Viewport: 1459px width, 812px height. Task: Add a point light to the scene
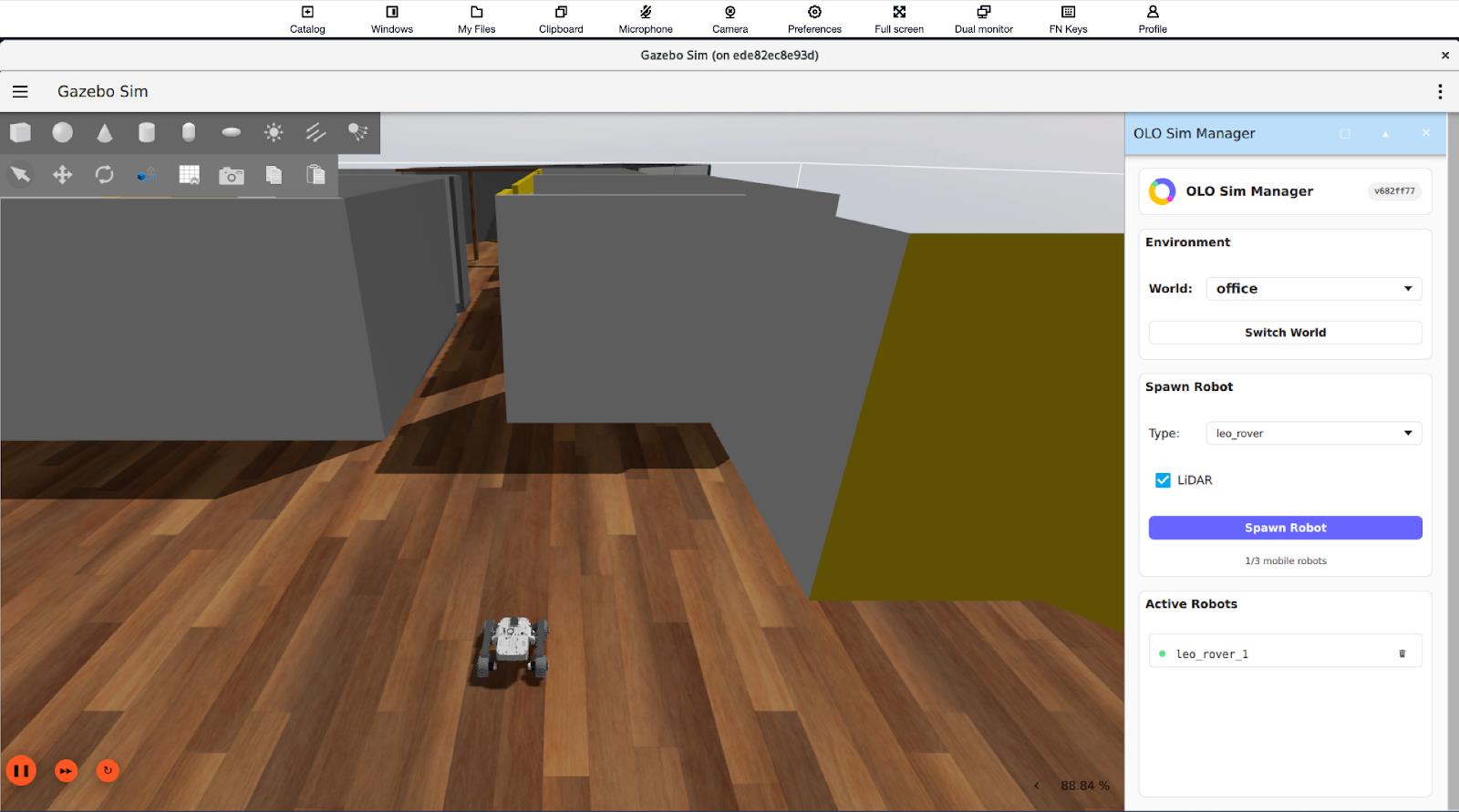coord(273,133)
